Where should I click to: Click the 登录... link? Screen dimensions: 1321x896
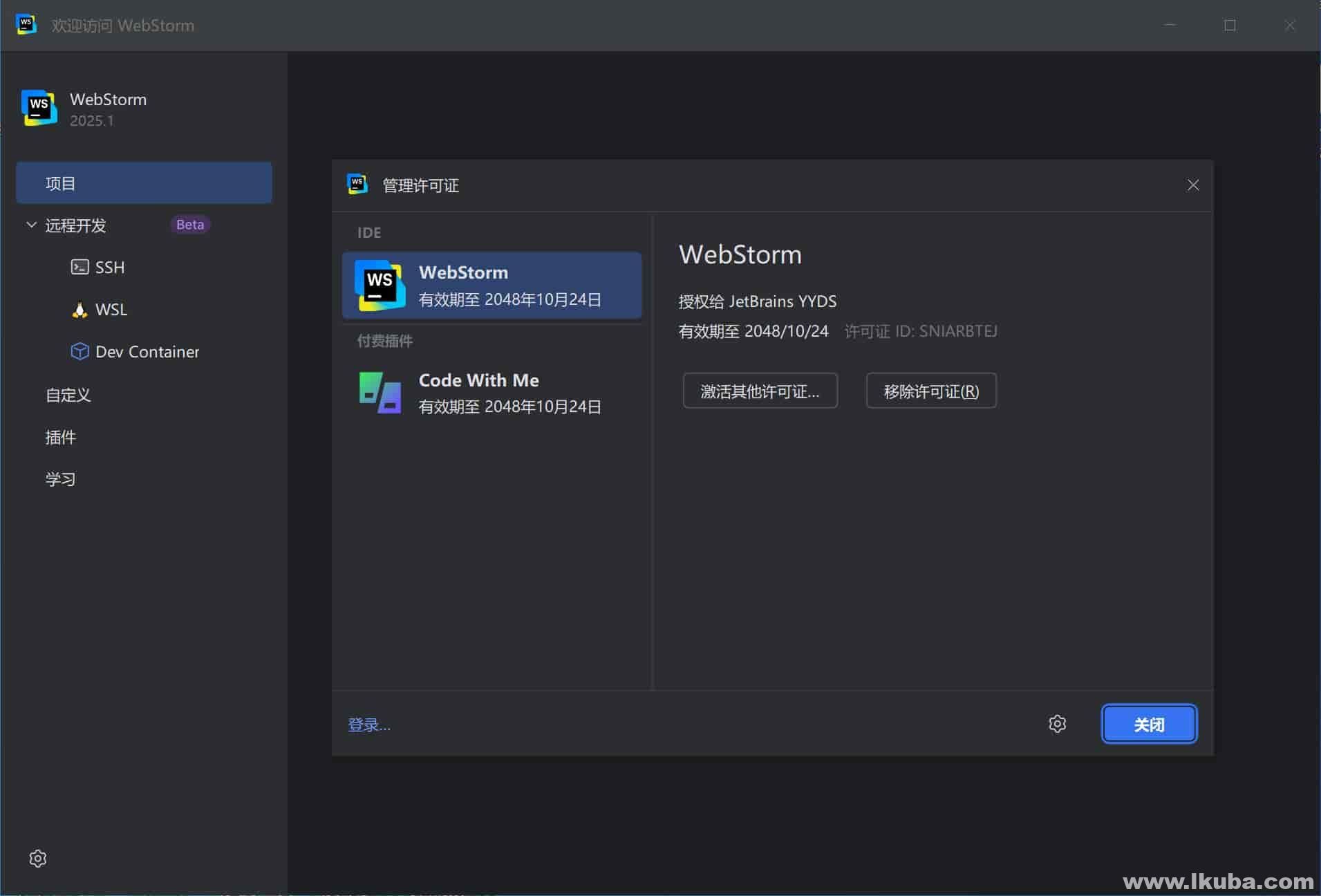tap(369, 725)
